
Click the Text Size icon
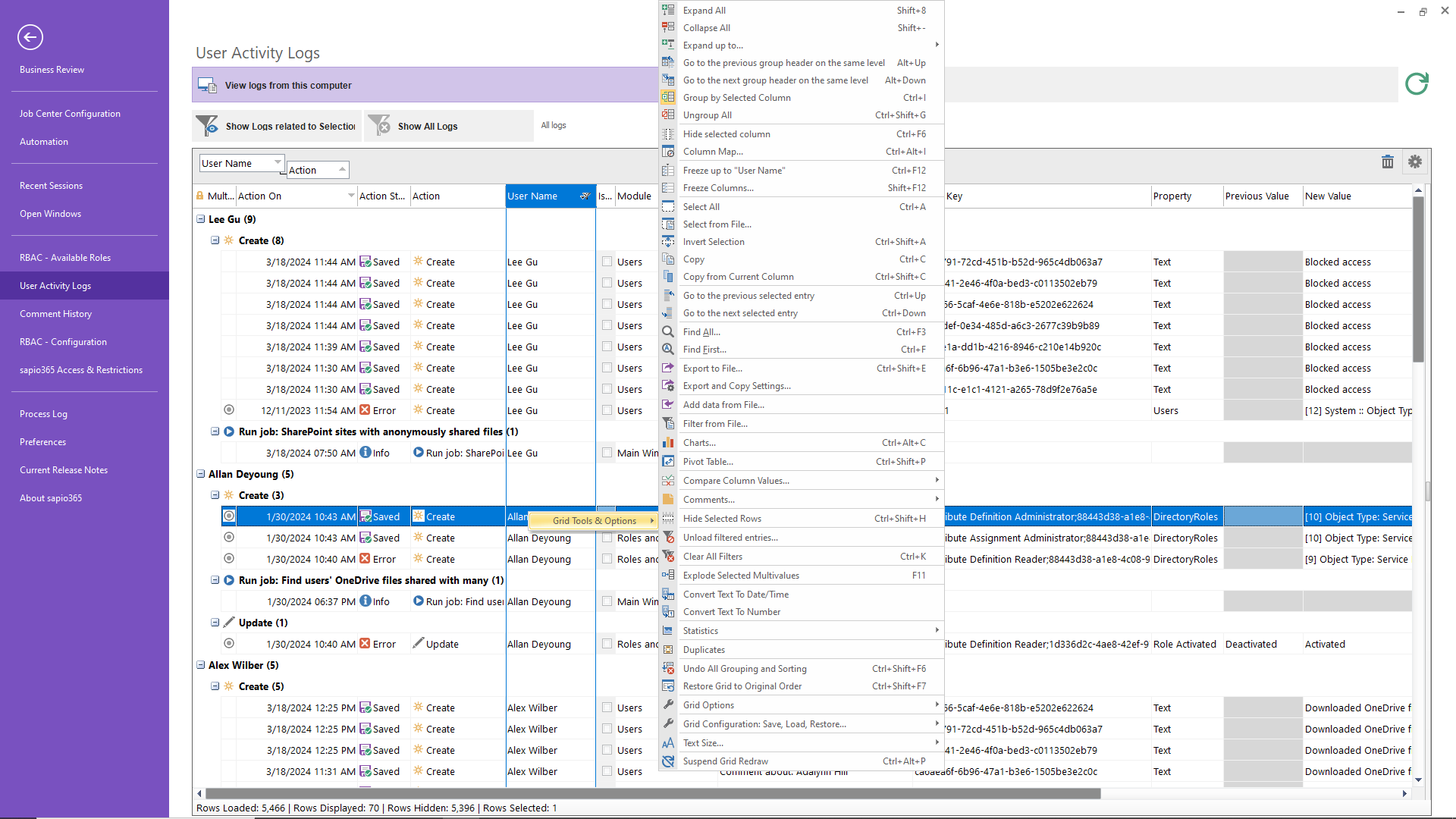[668, 742]
